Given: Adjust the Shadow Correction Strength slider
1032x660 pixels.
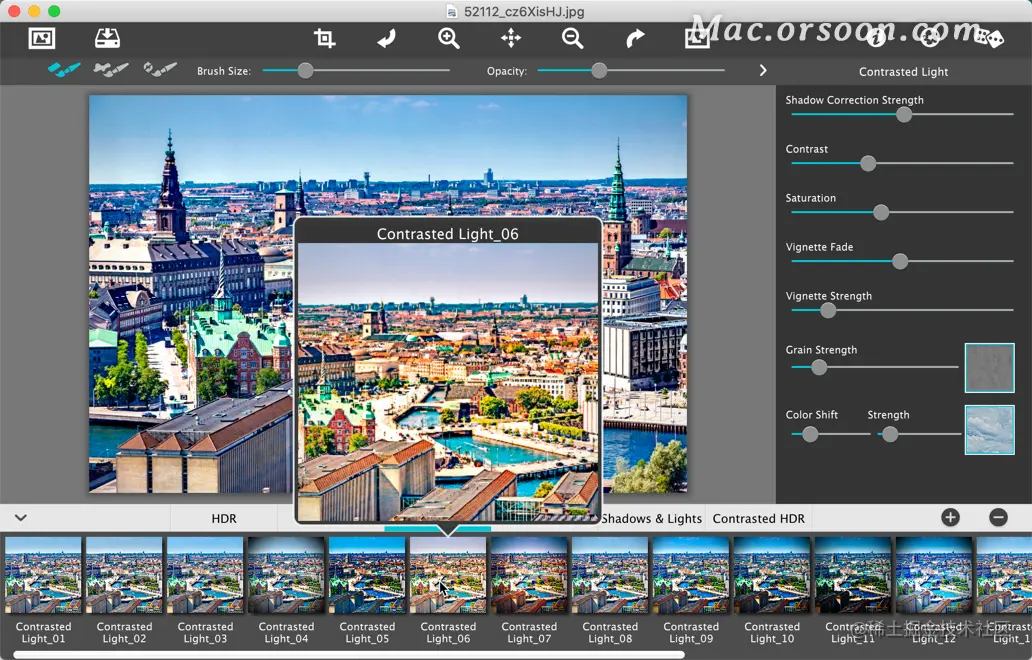Looking at the screenshot, I should click(x=902, y=114).
